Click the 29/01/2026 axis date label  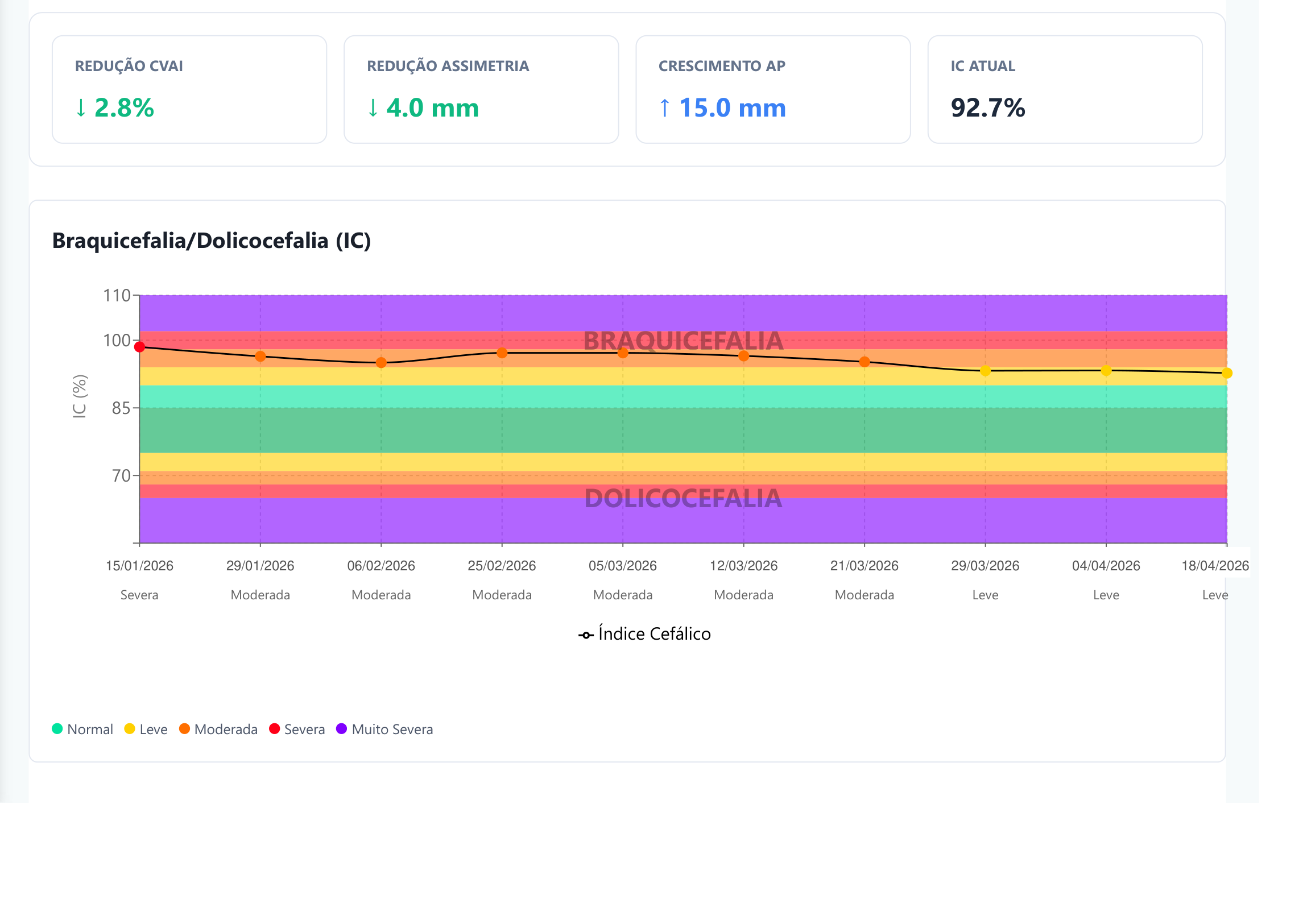click(260, 566)
